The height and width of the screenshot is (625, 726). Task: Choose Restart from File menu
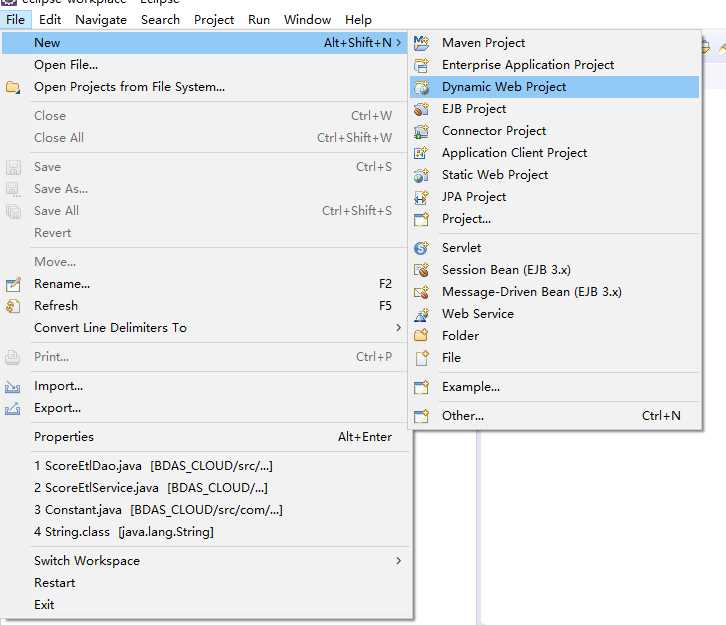pyautogui.click(x=206, y=583)
